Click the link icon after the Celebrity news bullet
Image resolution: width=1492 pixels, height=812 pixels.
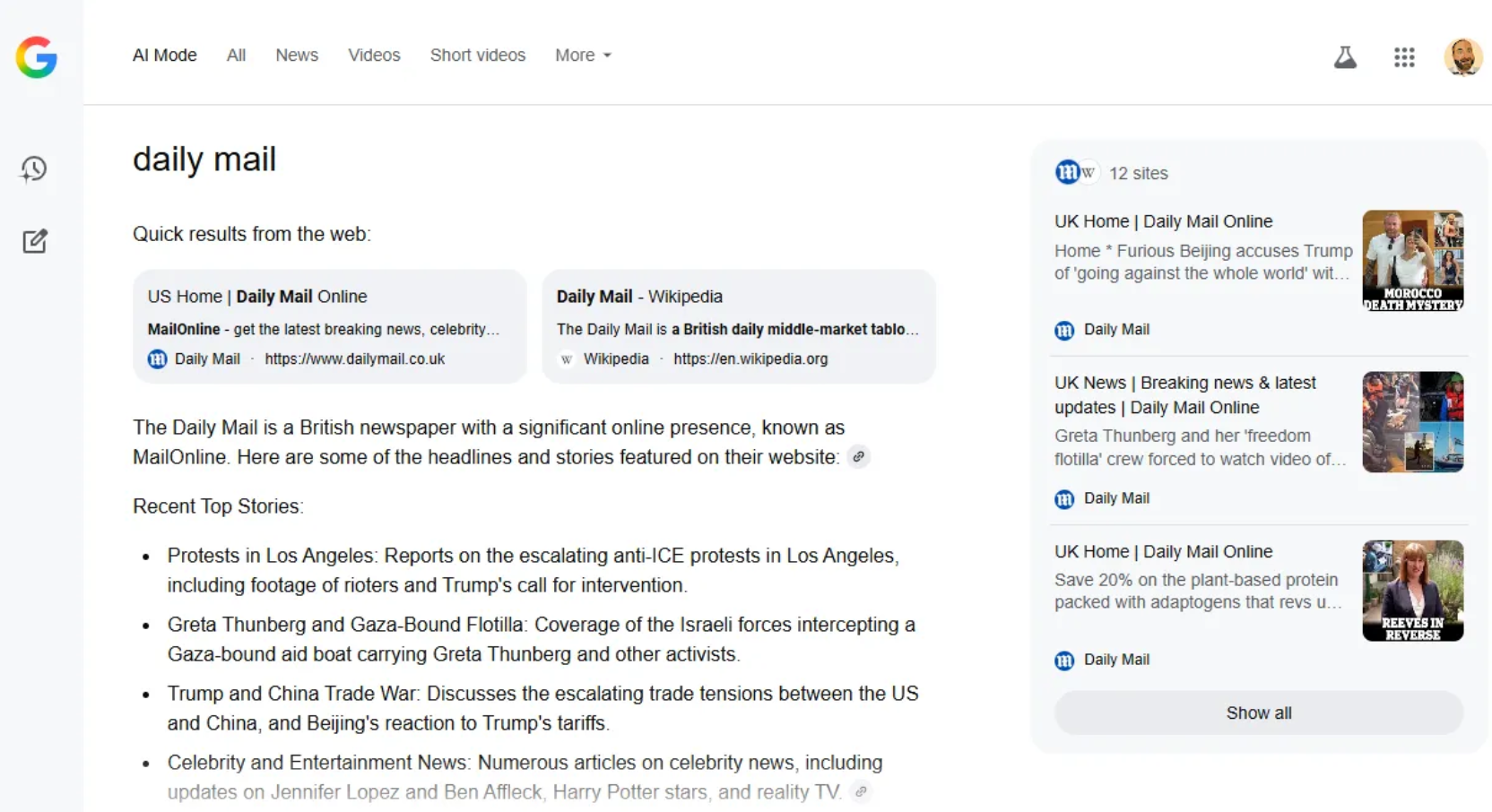click(861, 791)
